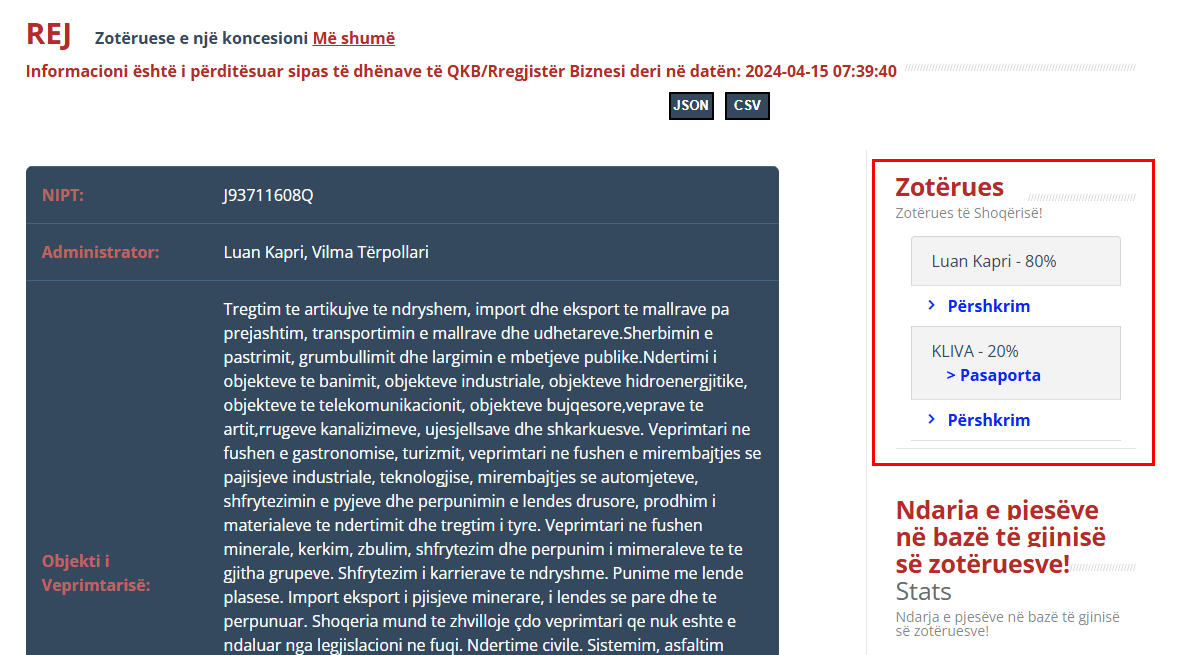The width and height of the screenshot is (1180, 655).
Task: Click the 'Objekti i Veprimtarisë:' label
Action: click(96, 573)
